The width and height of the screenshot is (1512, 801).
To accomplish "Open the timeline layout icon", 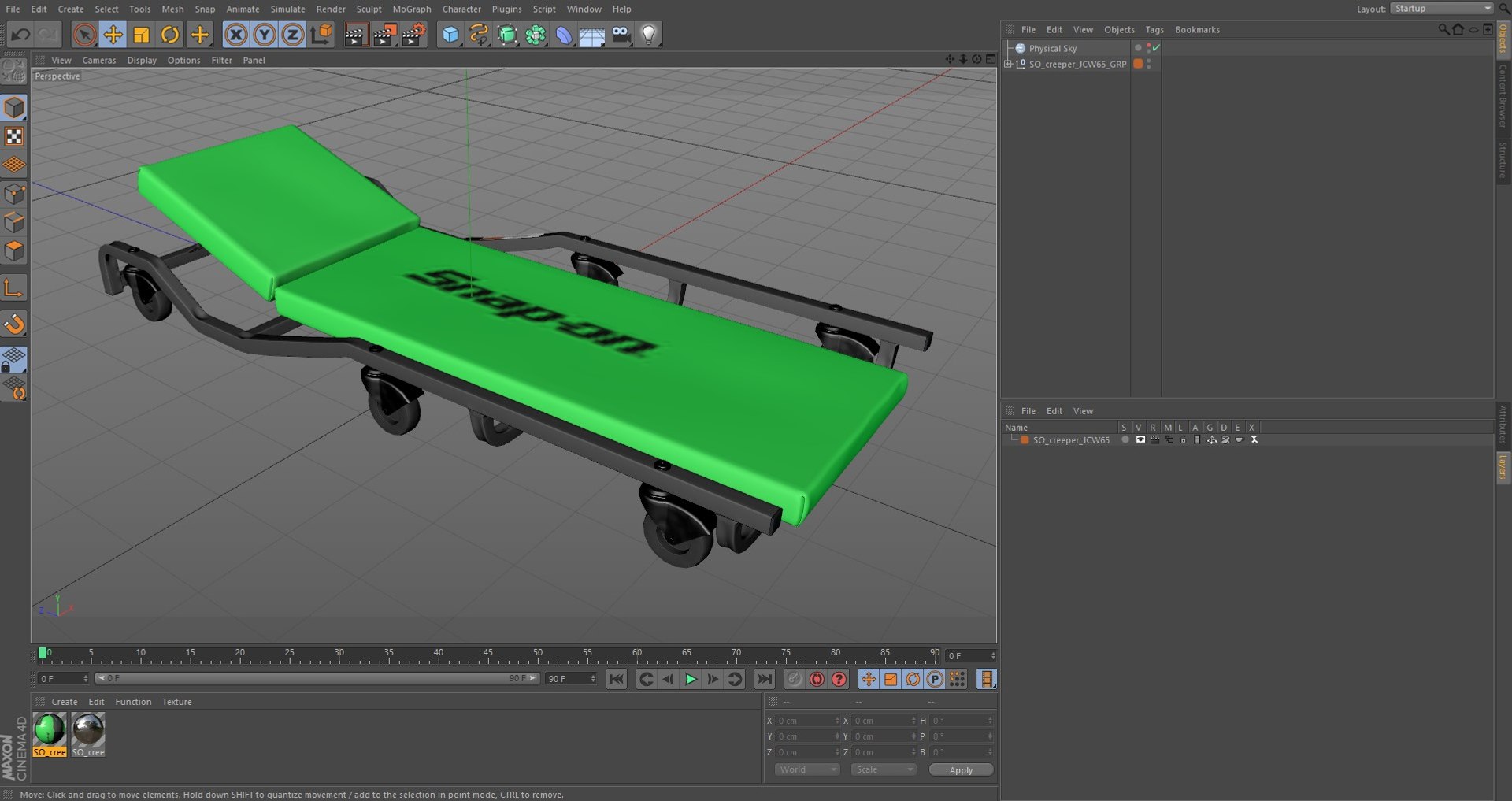I will pyautogui.click(x=987, y=679).
